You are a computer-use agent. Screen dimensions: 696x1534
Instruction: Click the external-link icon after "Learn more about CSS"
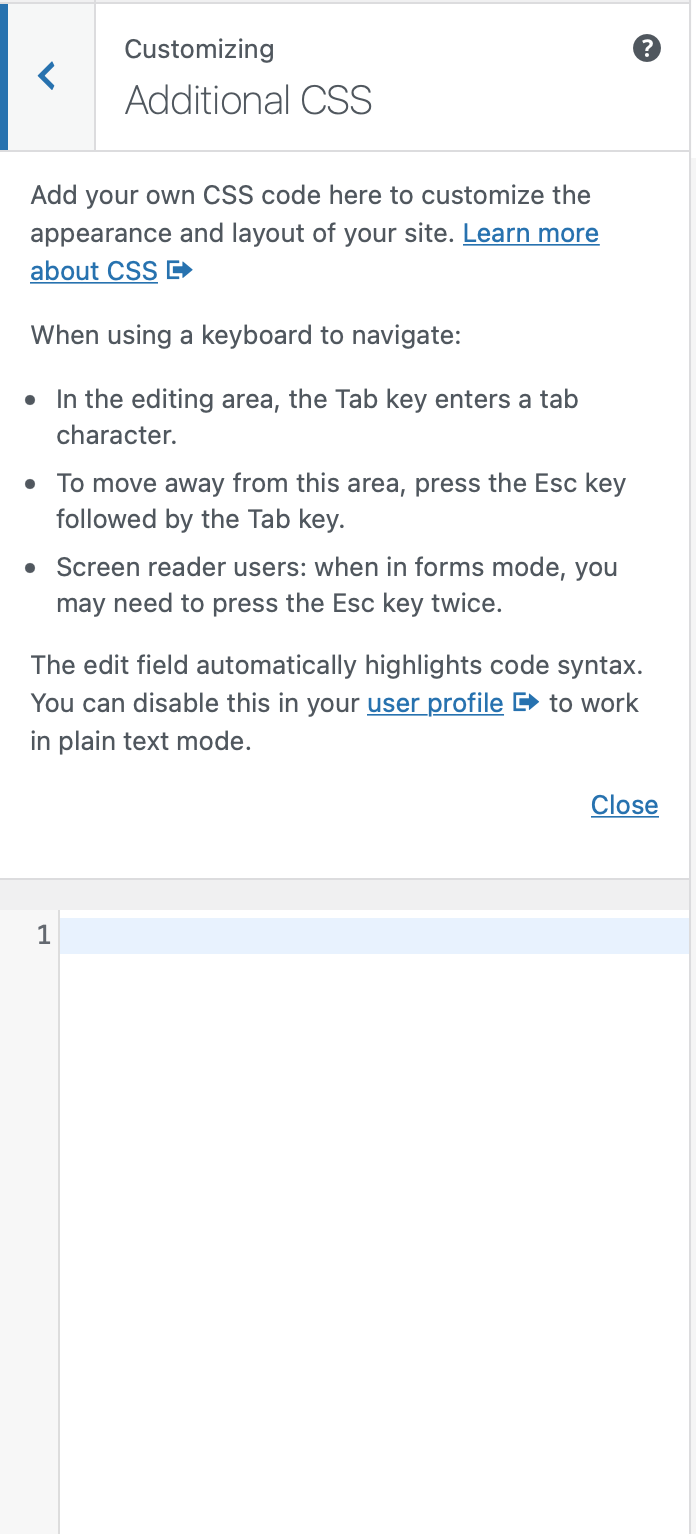pyautogui.click(x=178, y=271)
